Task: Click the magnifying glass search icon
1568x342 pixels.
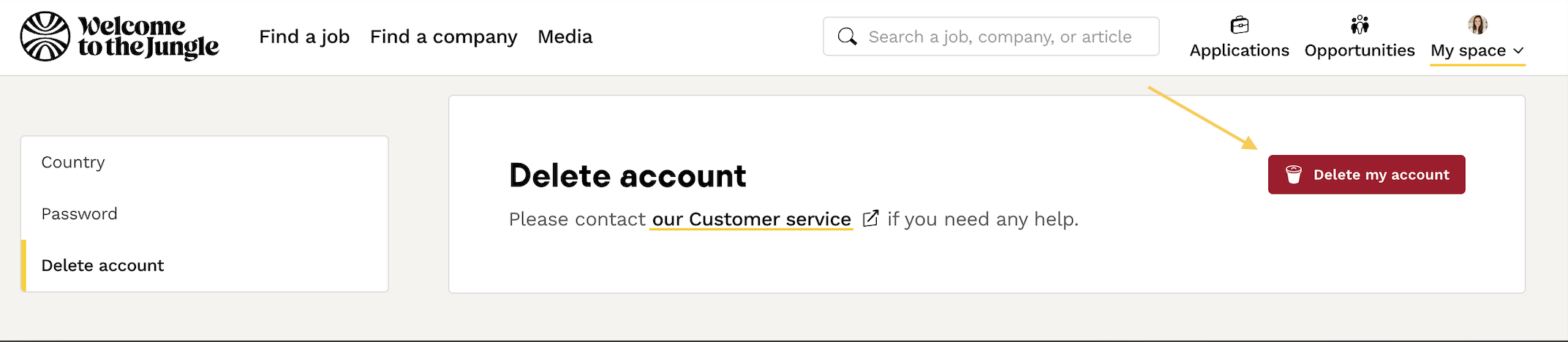Action: click(x=847, y=37)
